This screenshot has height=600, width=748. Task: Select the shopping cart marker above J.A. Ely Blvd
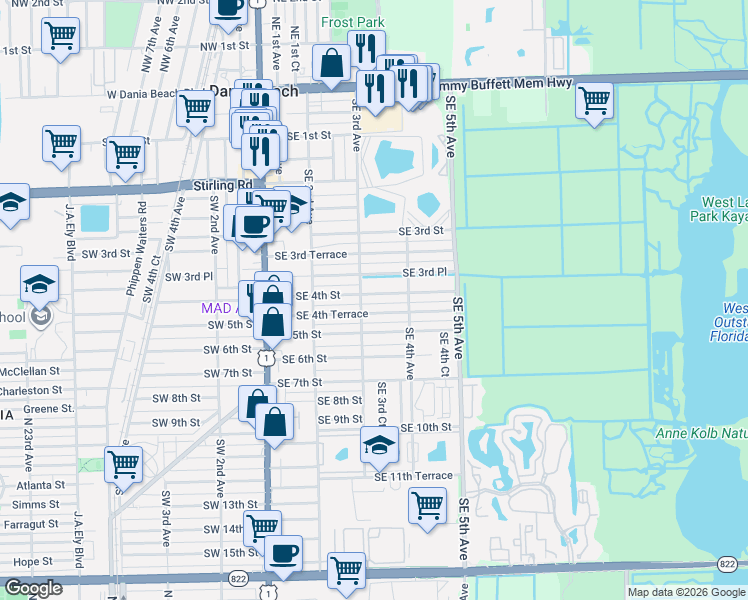[x=62, y=146]
